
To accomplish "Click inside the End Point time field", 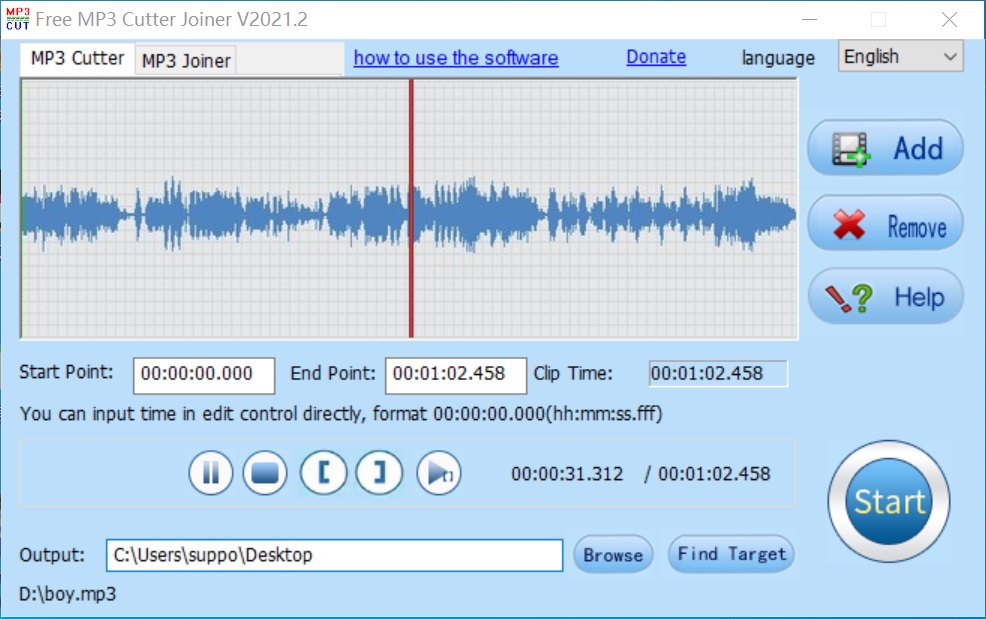I will click(455, 376).
